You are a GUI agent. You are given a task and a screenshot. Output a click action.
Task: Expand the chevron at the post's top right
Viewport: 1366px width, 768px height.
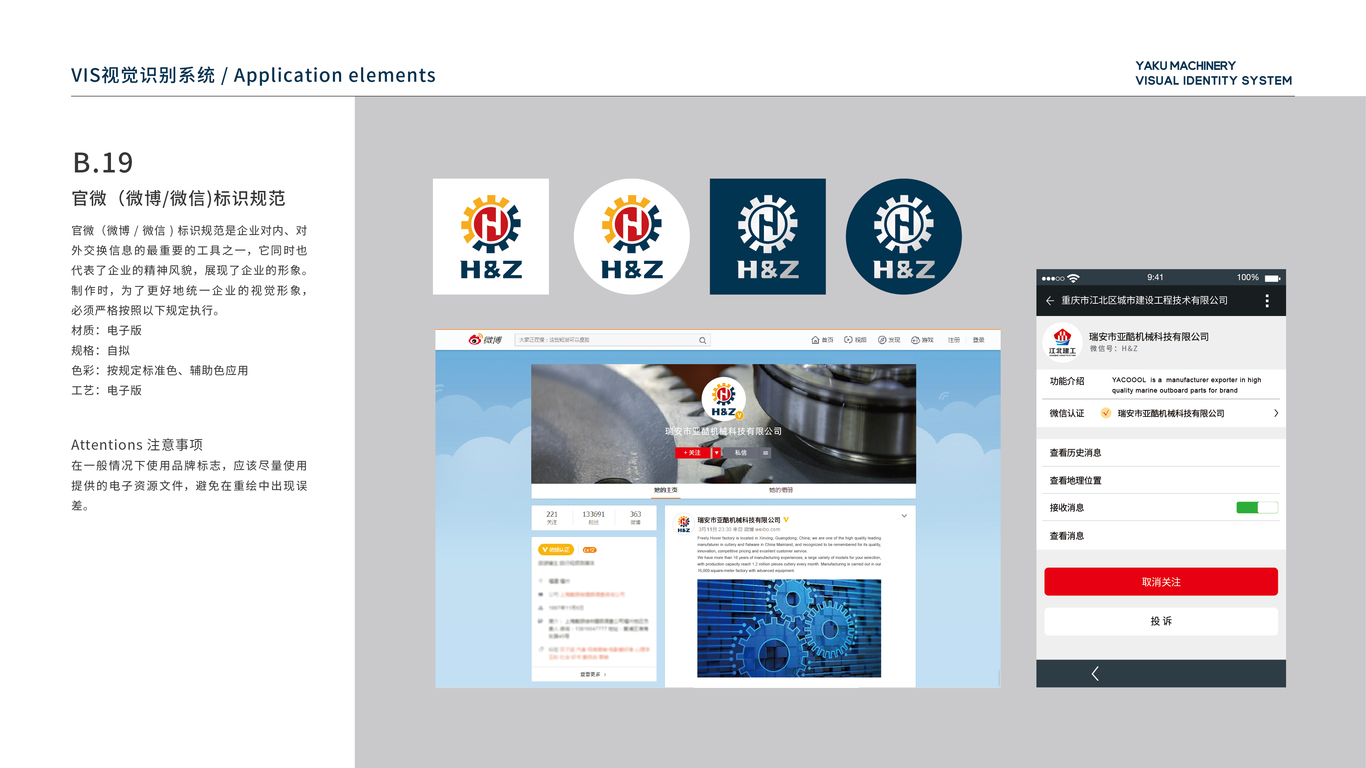click(904, 516)
